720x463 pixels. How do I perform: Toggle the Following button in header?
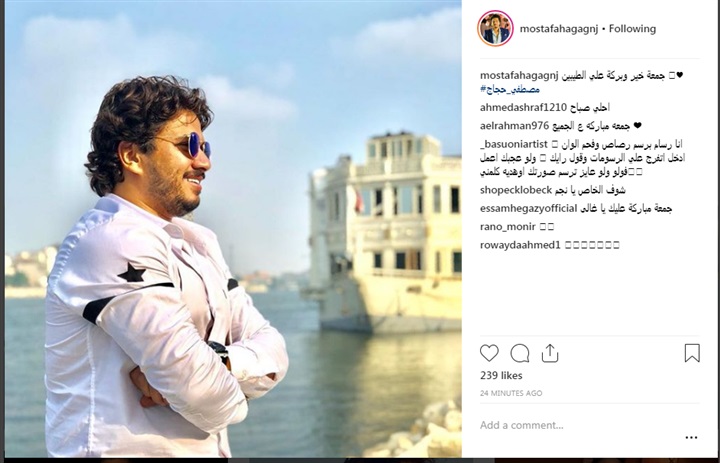point(632,29)
